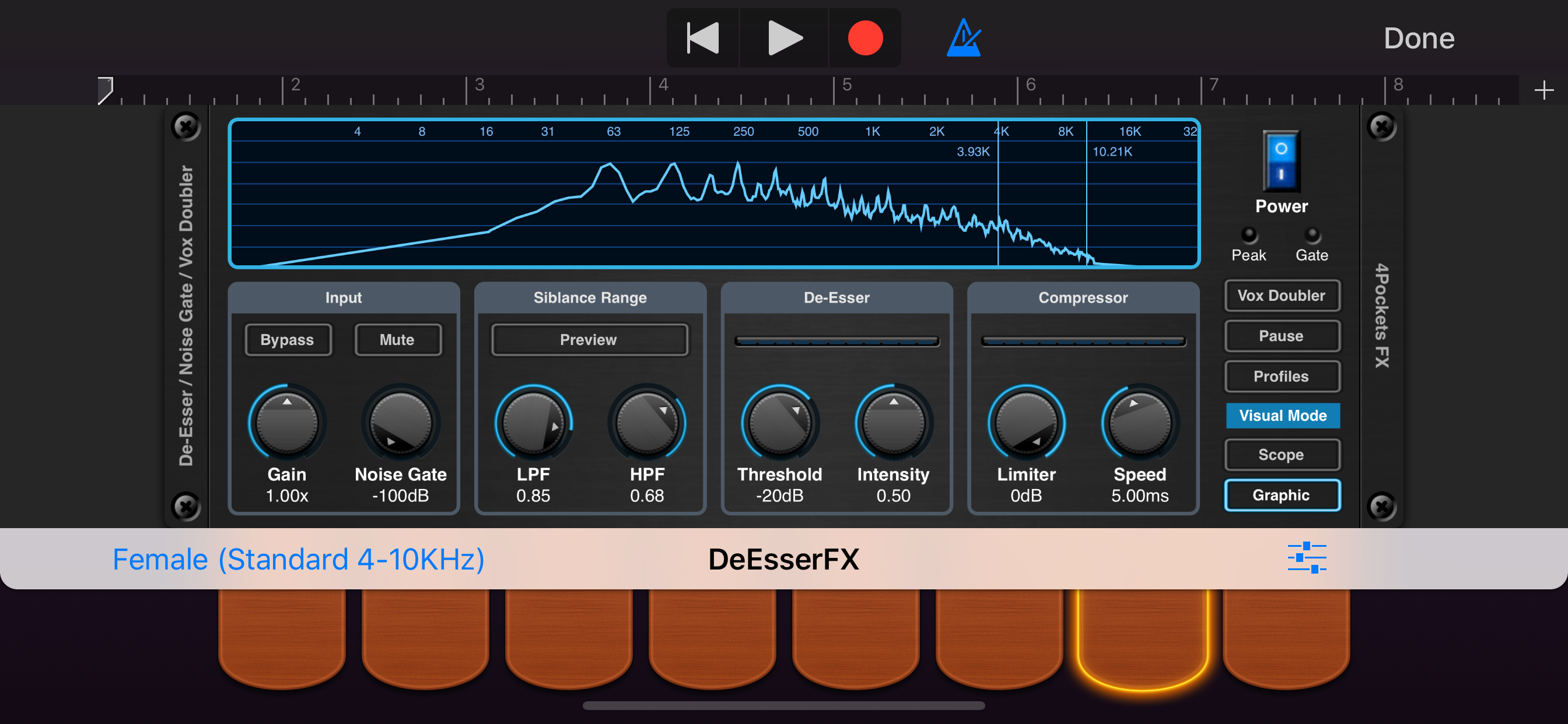
Task: Open the Vox Doubler panel
Action: [x=1282, y=296]
